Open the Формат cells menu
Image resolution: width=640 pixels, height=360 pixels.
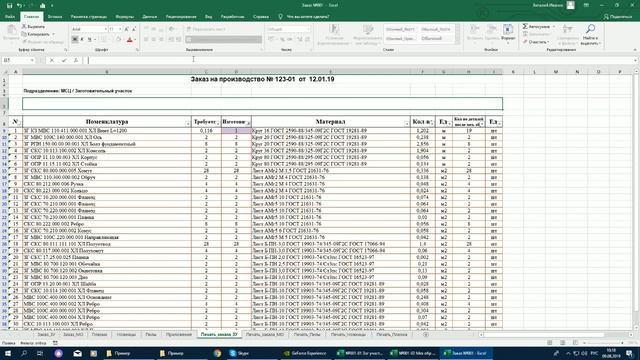pyautogui.click(x=508, y=33)
